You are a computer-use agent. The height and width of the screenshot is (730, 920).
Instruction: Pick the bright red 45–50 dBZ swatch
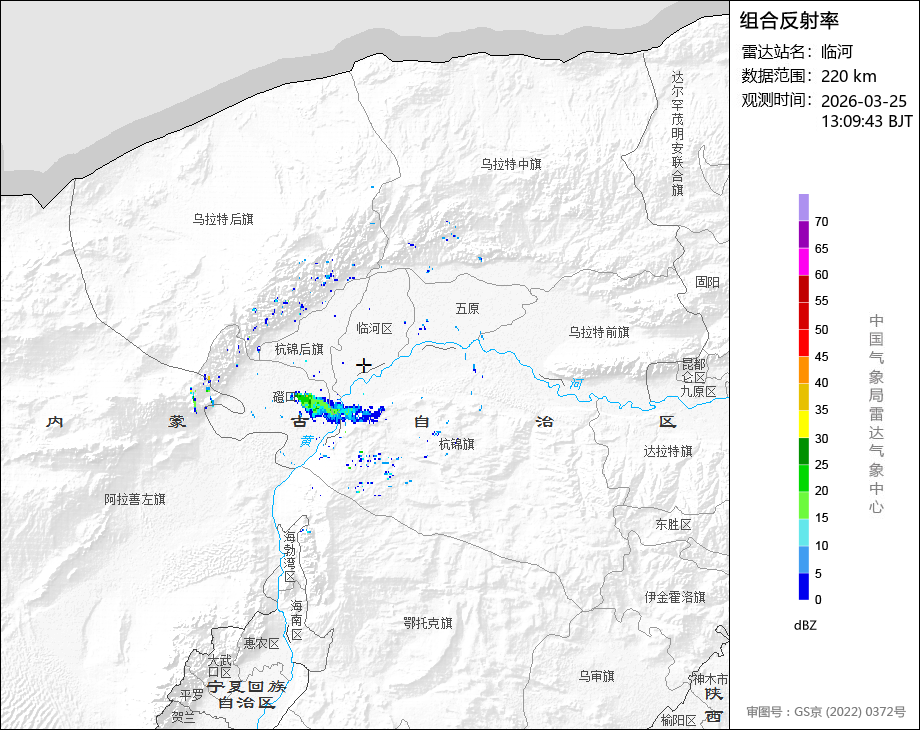click(804, 343)
